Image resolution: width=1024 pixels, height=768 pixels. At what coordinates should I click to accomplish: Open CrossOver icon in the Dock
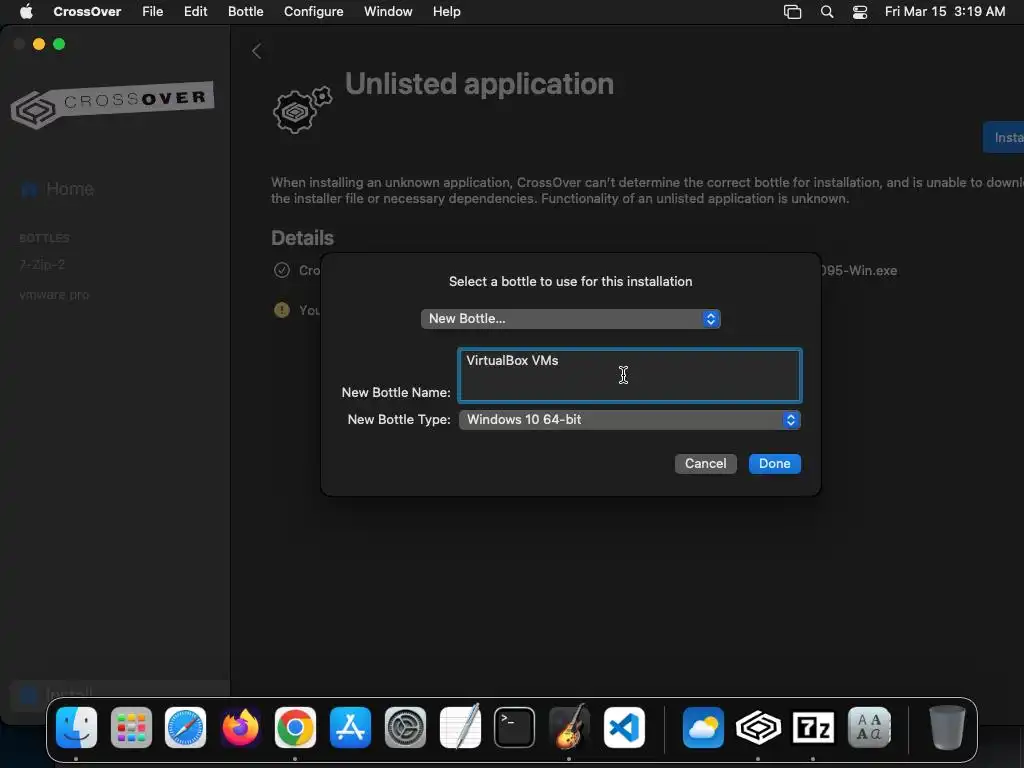tap(758, 728)
